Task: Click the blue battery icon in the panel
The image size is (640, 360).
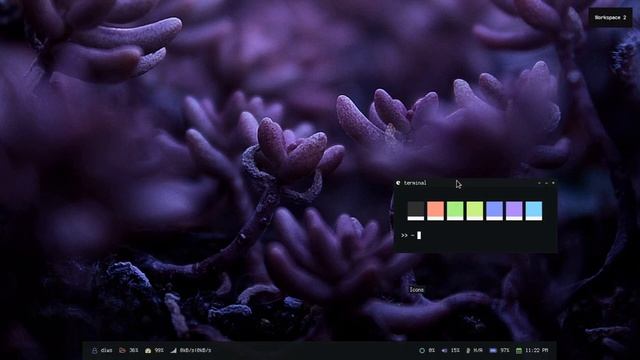Action: pos(493,350)
